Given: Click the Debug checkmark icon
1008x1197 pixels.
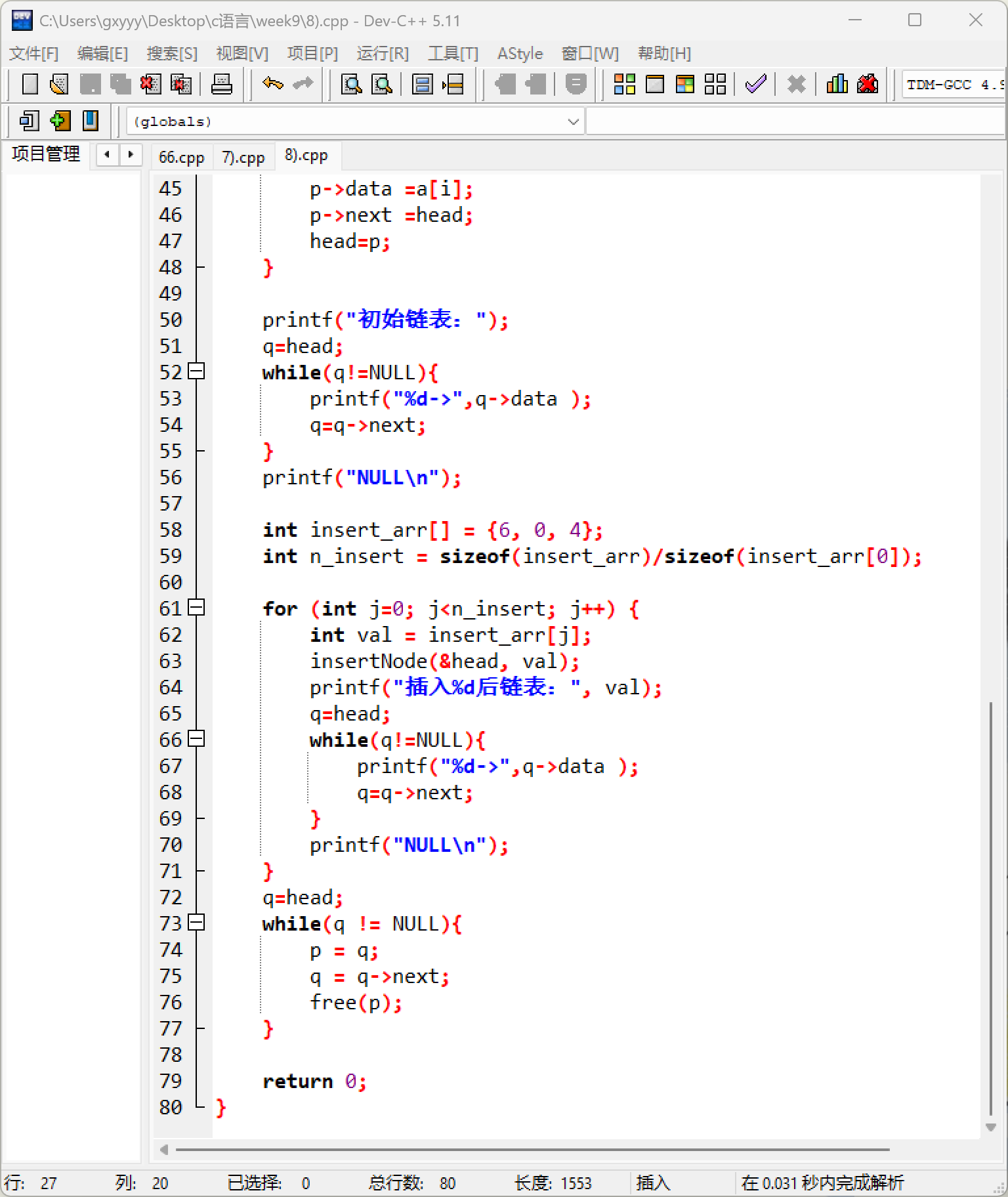Looking at the screenshot, I should 755,84.
